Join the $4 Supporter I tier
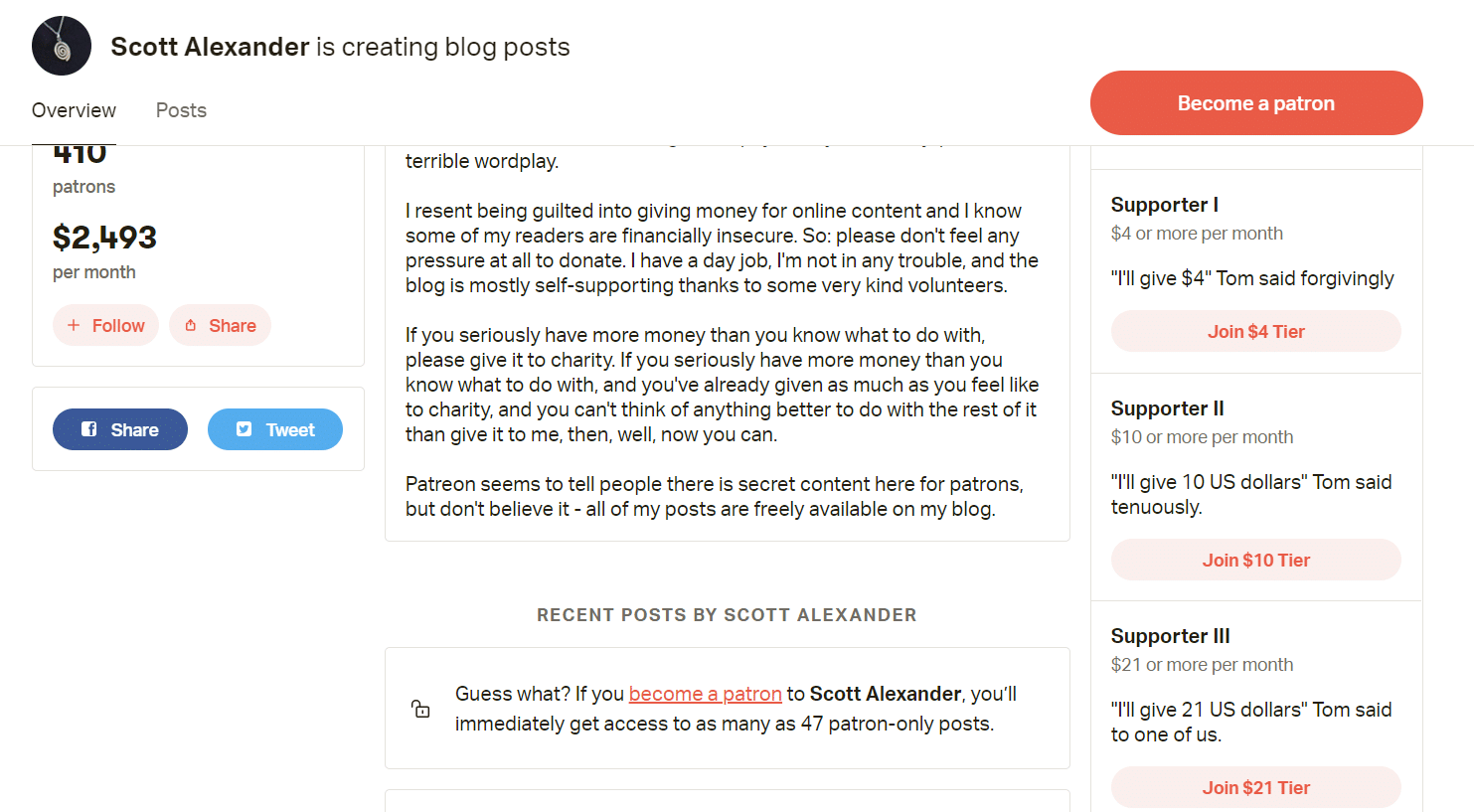 coord(1255,330)
